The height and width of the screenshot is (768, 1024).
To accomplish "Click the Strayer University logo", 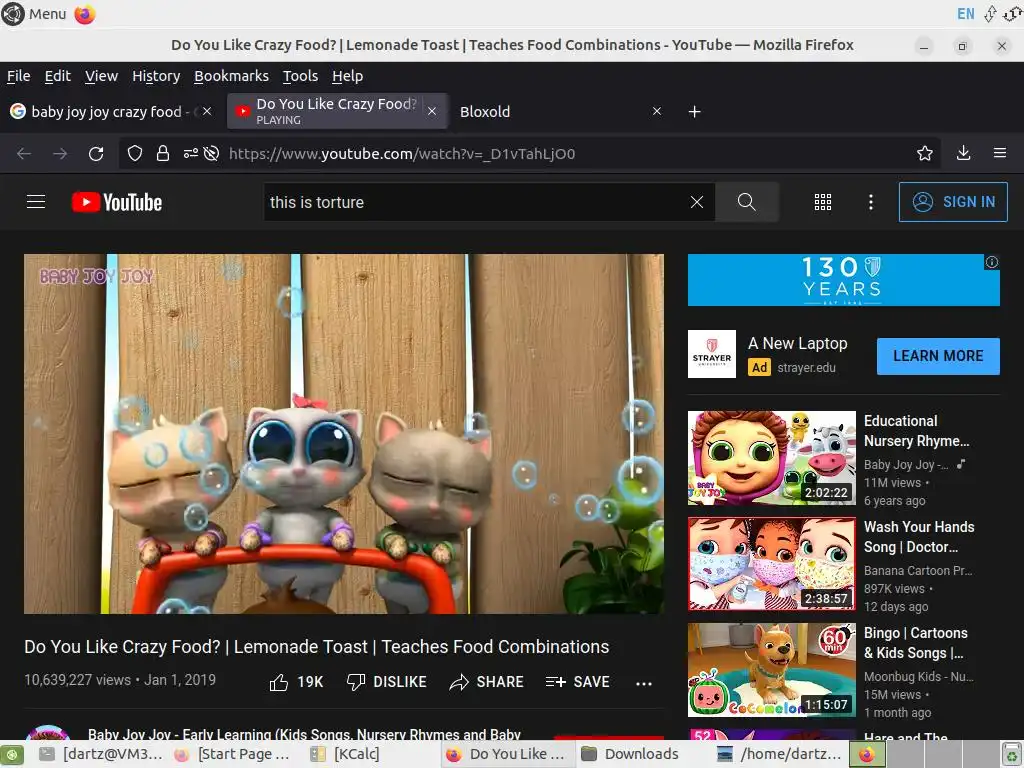I will click(712, 354).
